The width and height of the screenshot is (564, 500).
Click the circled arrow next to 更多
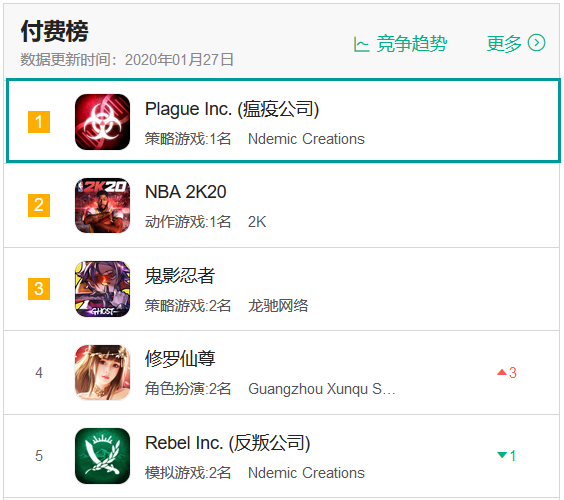pyautogui.click(x=536, y=43)
